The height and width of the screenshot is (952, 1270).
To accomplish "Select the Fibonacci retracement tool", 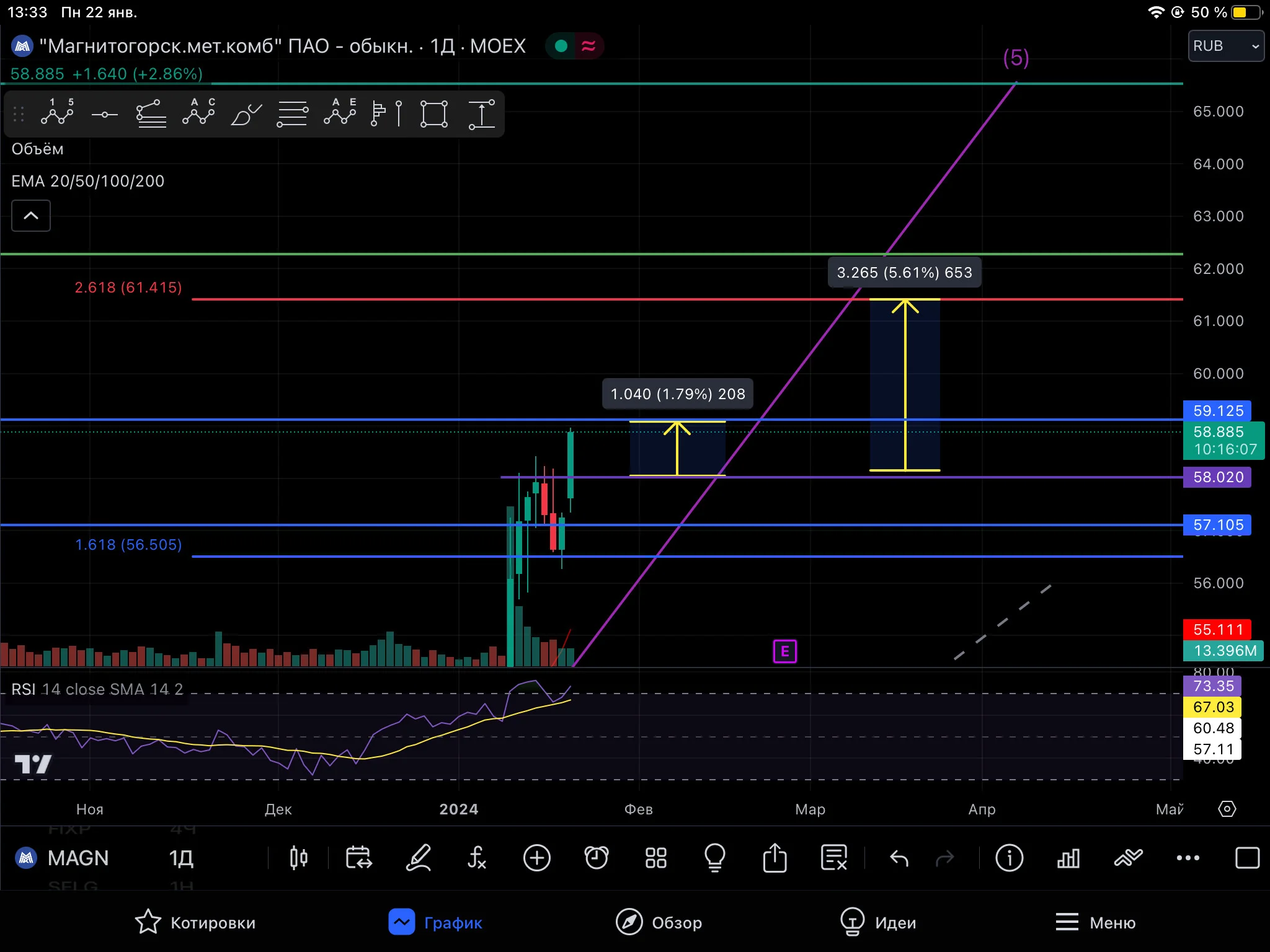I will point(151,114).
